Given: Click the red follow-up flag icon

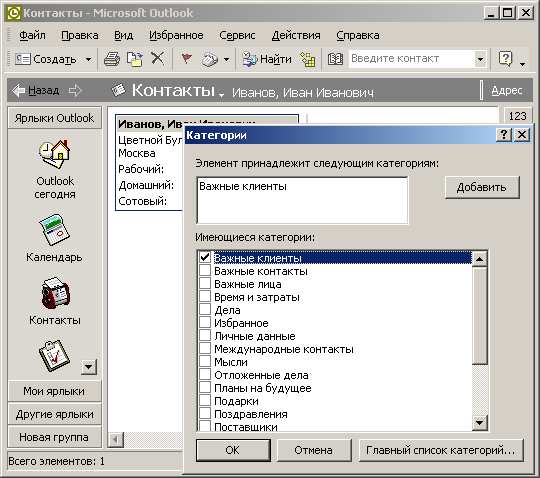Looking at the screenshot, I should click(x=186, y=59).
